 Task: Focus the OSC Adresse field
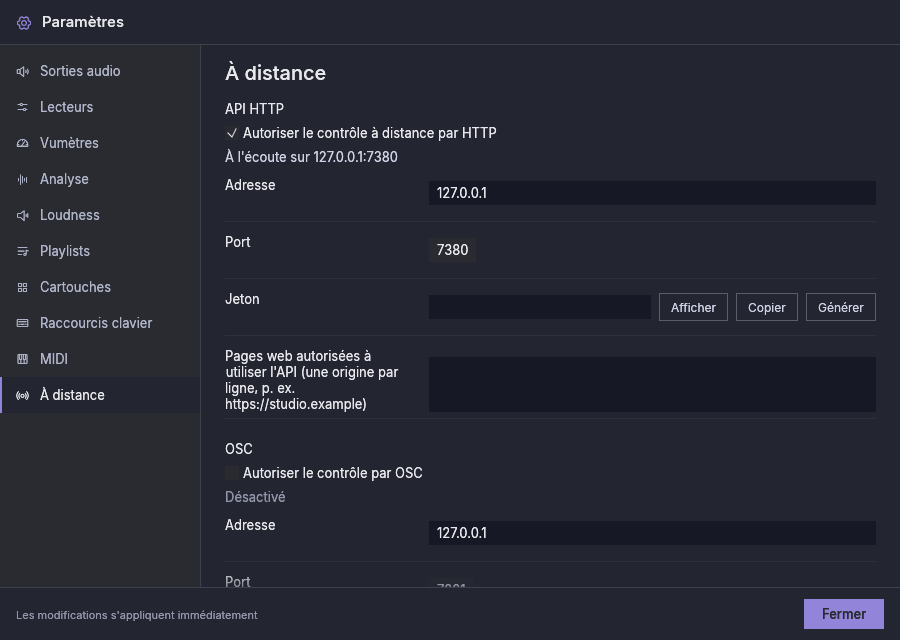click(x=652, y=533)
